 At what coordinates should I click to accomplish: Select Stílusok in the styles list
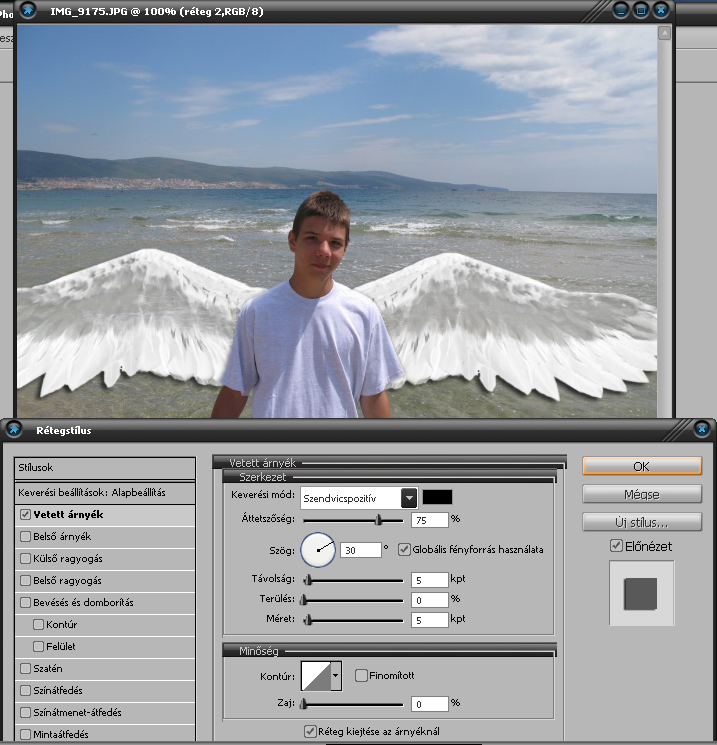point(105,468)
